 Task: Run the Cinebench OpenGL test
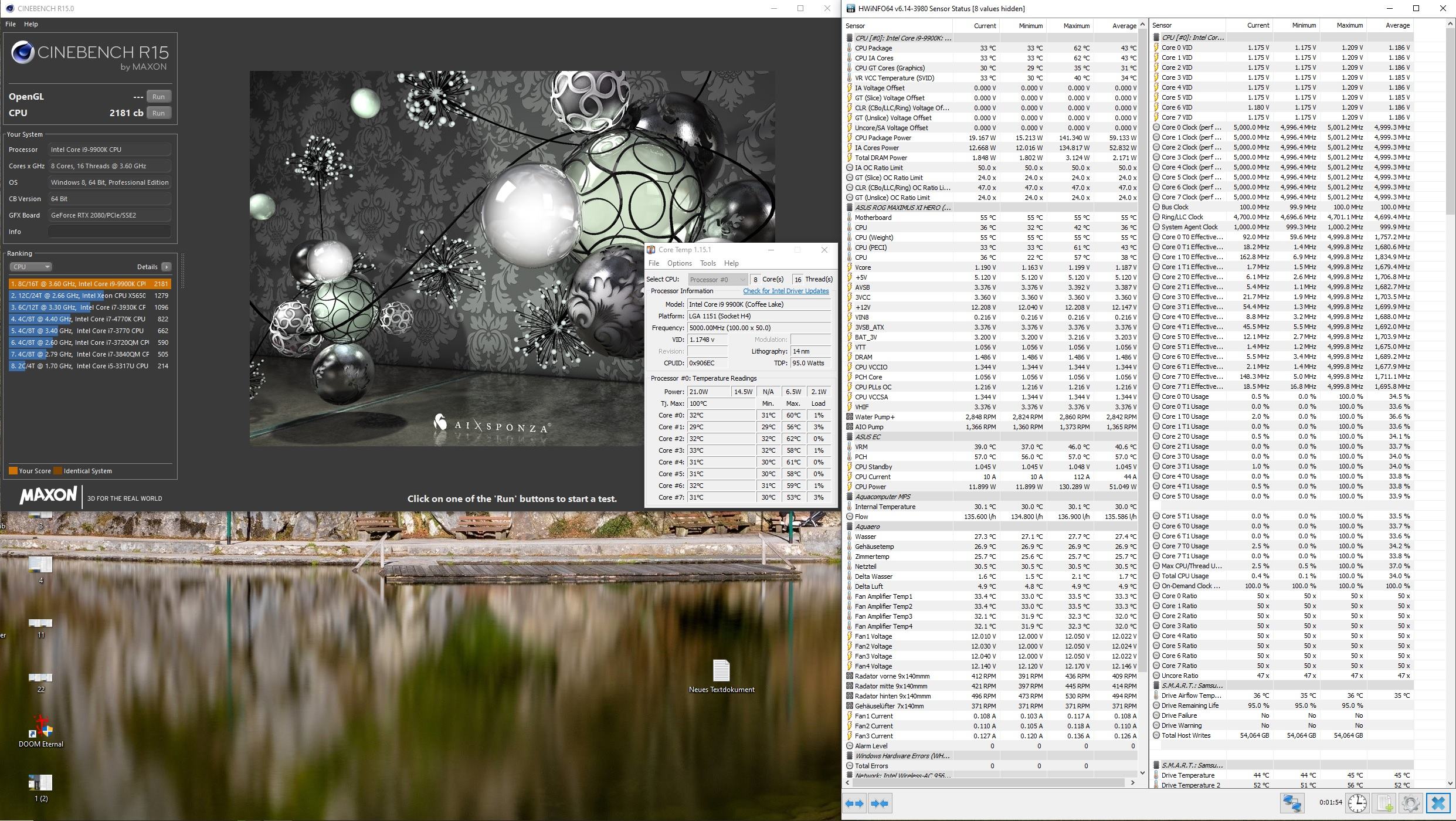coord(158,97)
